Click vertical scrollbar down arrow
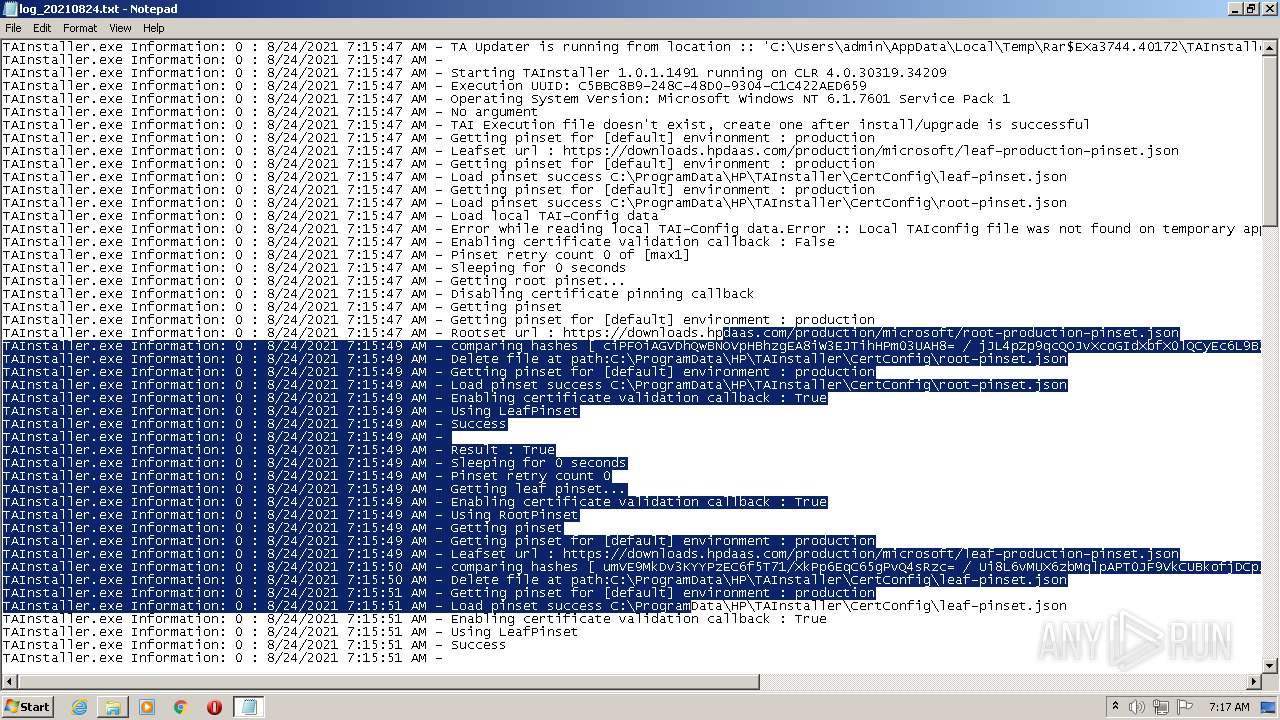The height and width of the screenshot is (720, 1280). pyautogui.click(x=1271, y=665)
